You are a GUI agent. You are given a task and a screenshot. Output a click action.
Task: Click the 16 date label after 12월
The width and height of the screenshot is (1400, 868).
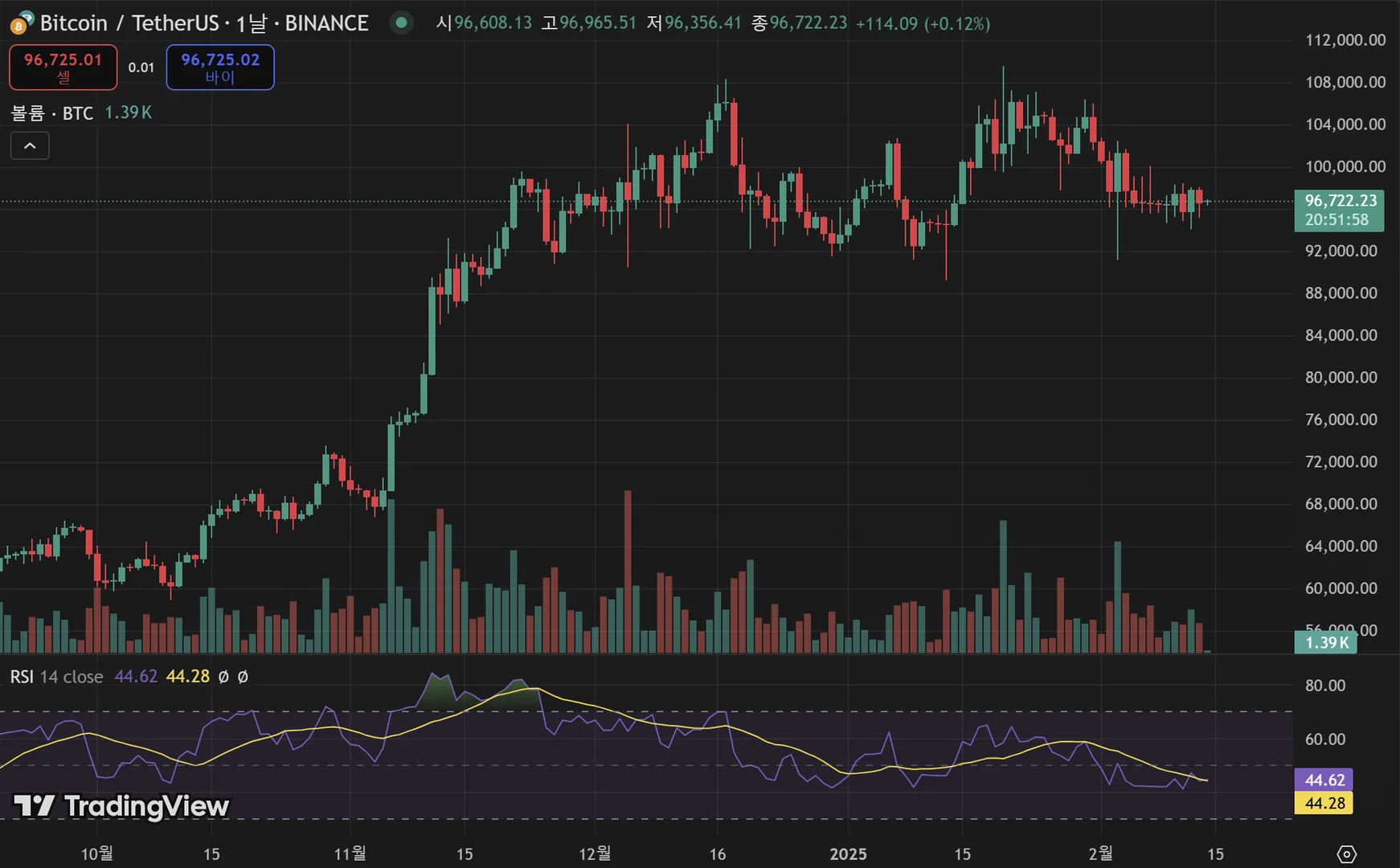pyautogui.click(x=718, y=854)
